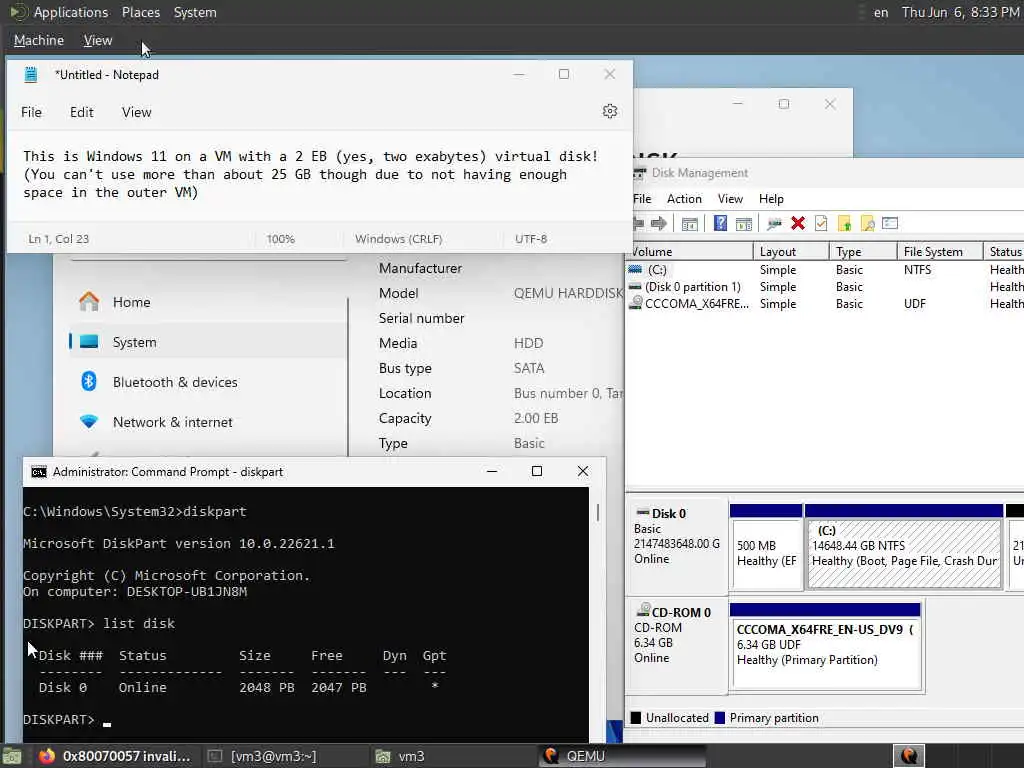Viewport: 1024px width, 768px height.
Task: Select the (Disk 0 partition 1) volume row
Action: click(825, 287)
